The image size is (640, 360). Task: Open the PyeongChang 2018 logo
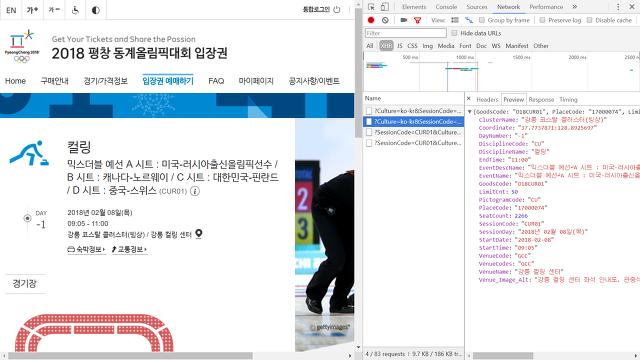point(22,46)
